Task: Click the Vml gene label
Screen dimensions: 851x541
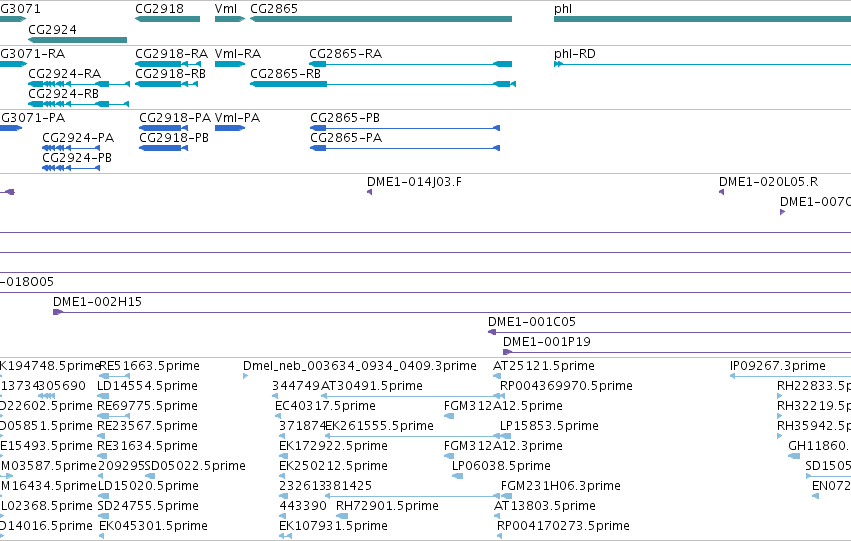Action: [226, 9]
